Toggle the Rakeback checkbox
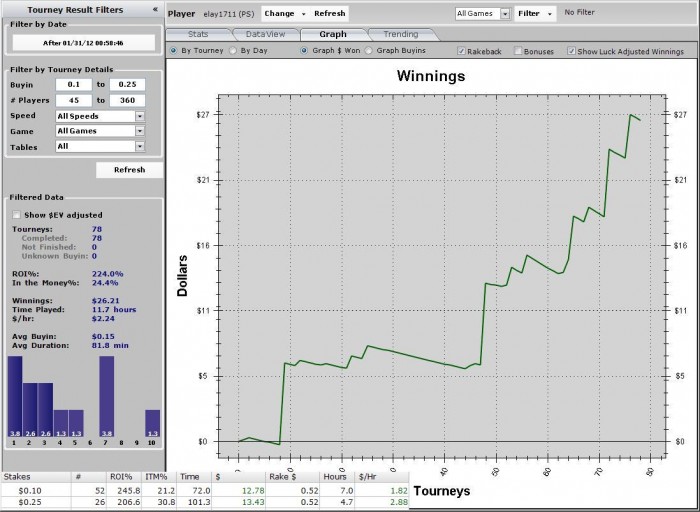Screen dimensions: 700x512 point(461,51)
